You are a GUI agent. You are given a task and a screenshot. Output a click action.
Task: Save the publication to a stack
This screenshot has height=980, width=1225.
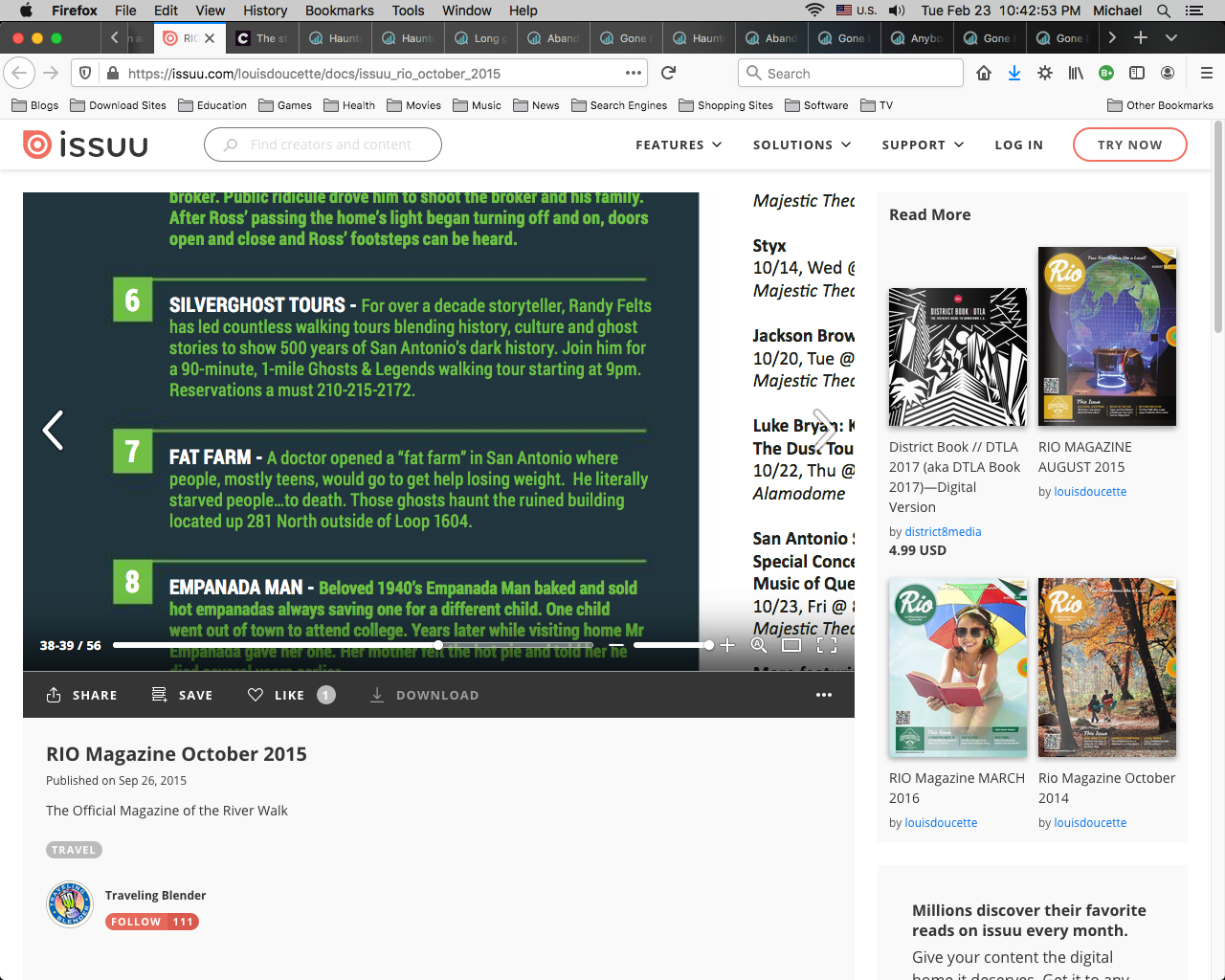(x=182, y=695)
